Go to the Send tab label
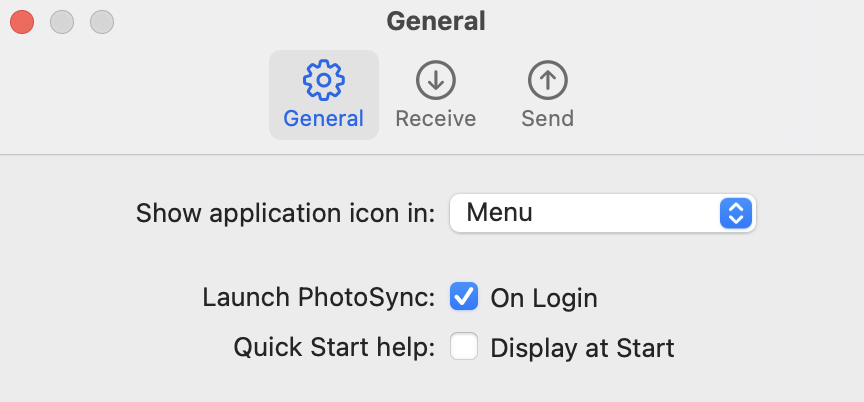This screenshot has width=864, height=402. 548,119
